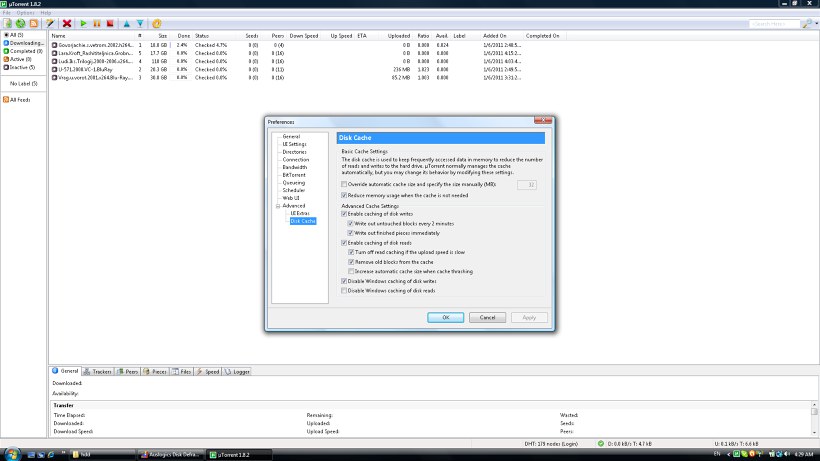Check Disable Windows caching of disk reads
This screenshot has width=820, height=461.
click(x=345, y=290)
